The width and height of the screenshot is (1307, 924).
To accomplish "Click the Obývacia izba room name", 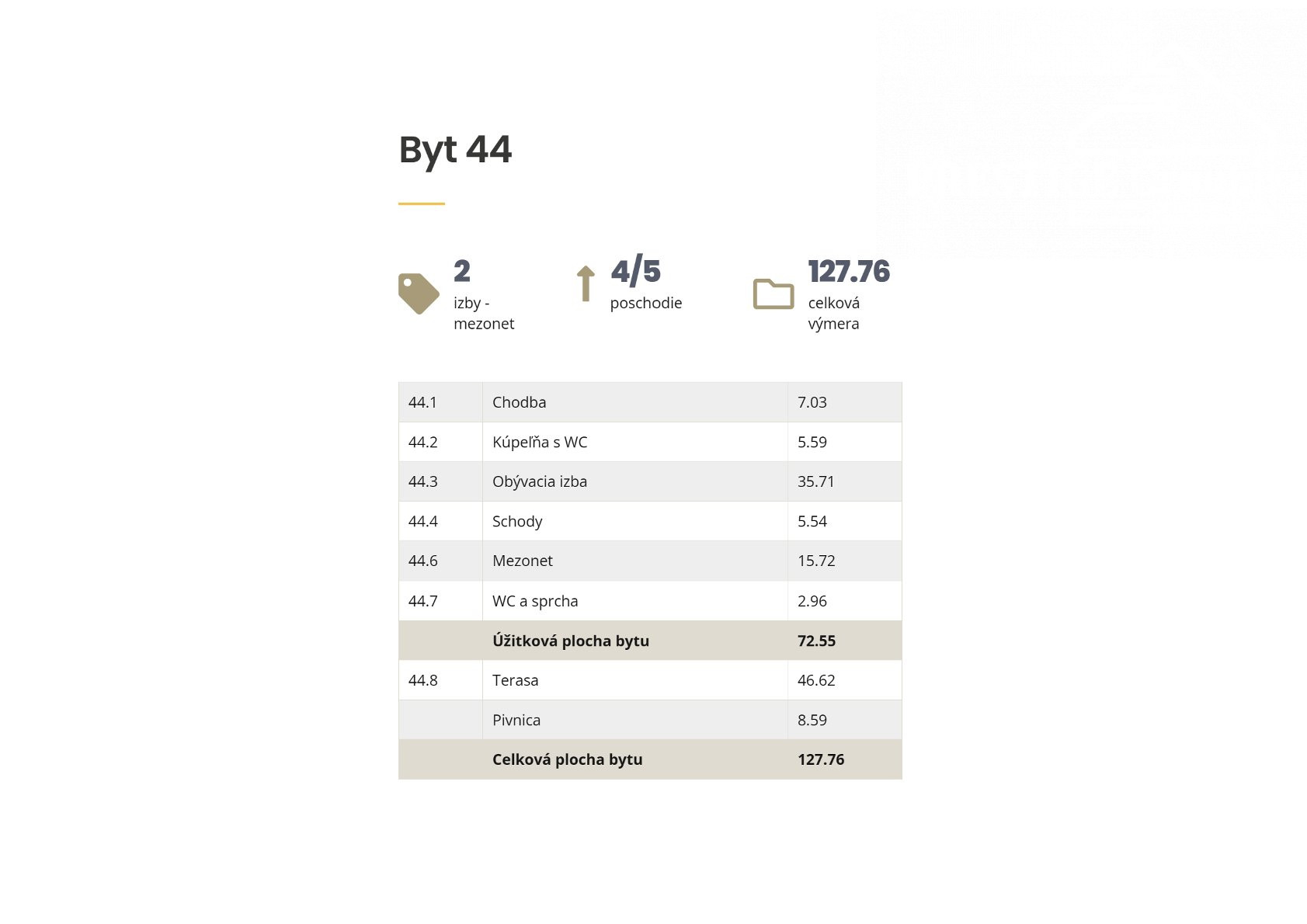I will click(540, 481).
